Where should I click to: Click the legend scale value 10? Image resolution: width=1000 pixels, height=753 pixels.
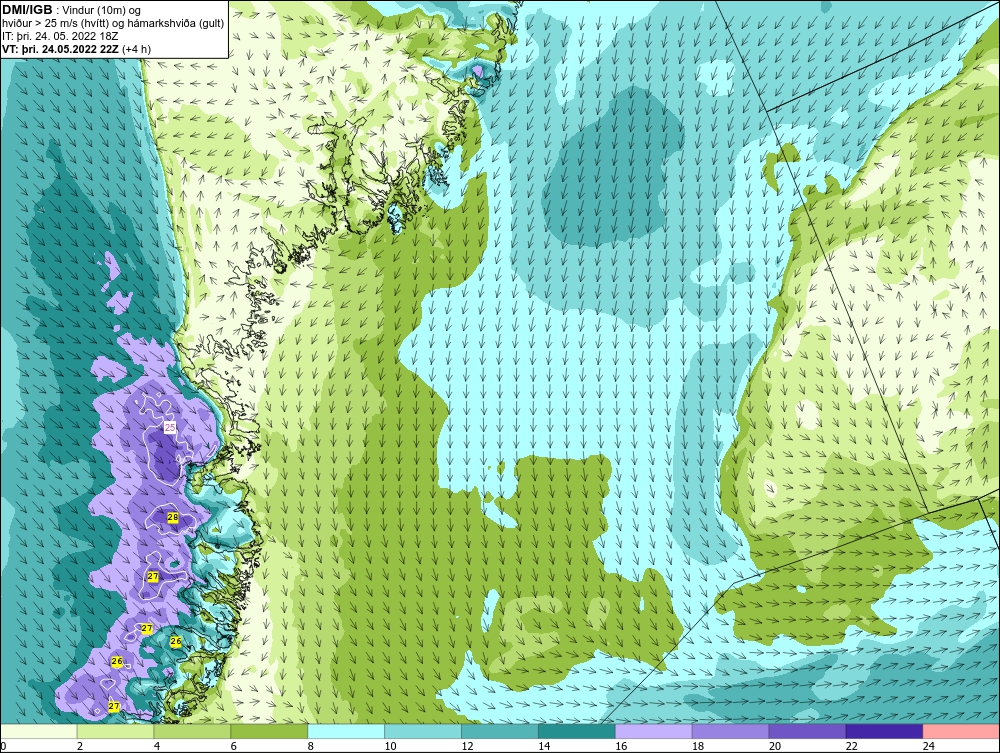390,746
